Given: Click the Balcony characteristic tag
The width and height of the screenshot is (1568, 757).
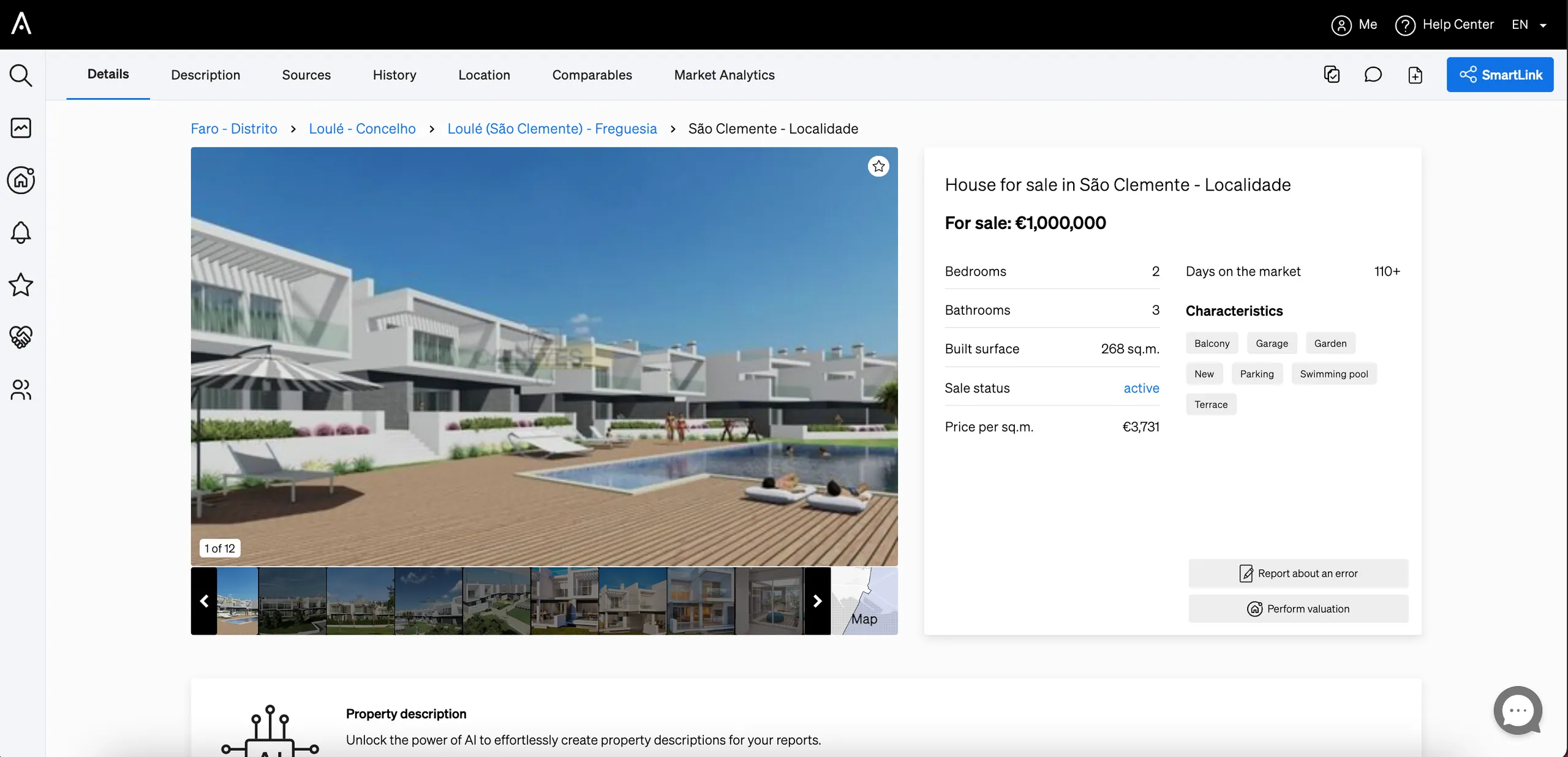Looking at the screenshot, I should [1212, 344].
